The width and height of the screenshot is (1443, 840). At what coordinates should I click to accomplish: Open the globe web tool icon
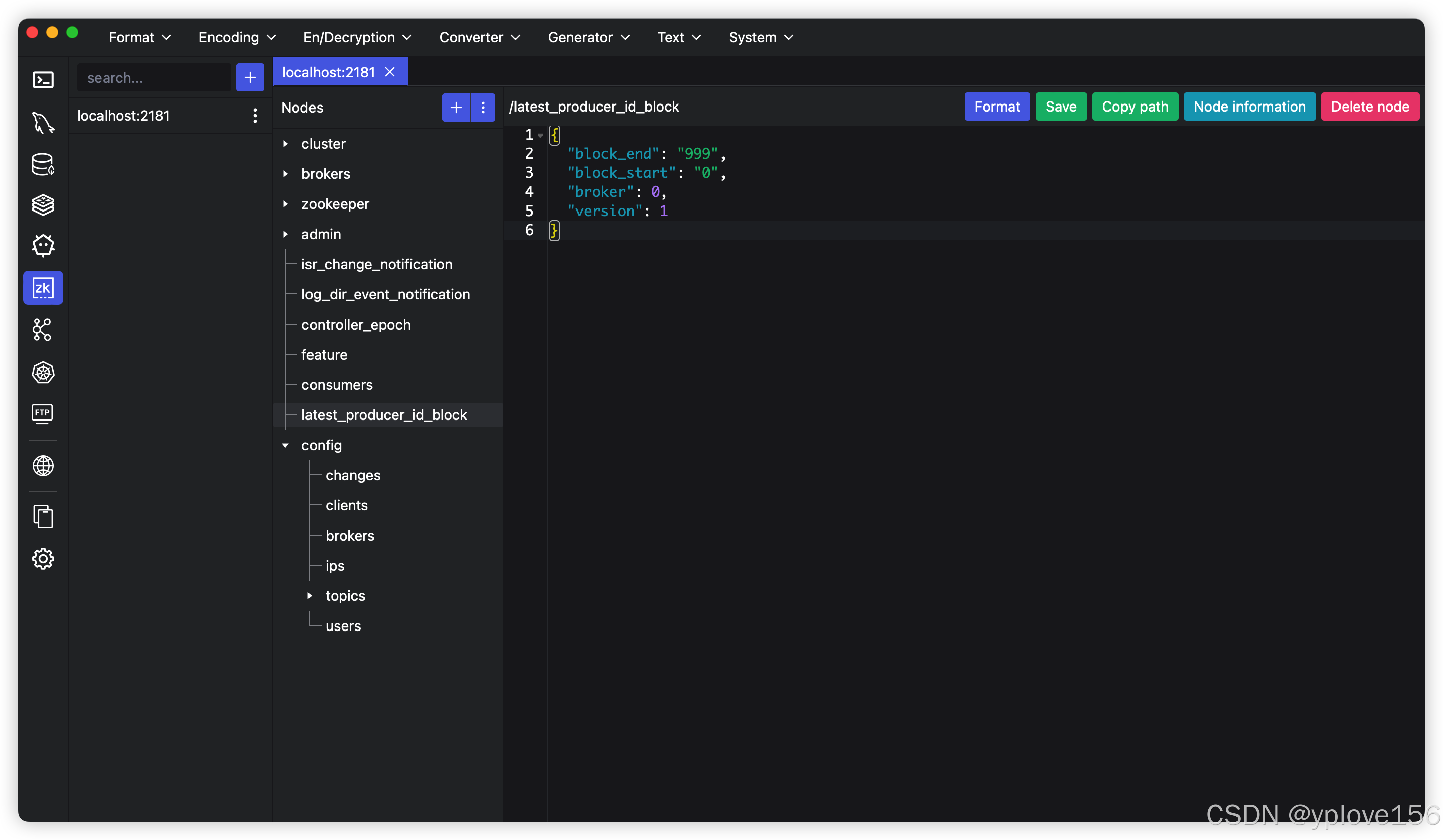point(43,466)
